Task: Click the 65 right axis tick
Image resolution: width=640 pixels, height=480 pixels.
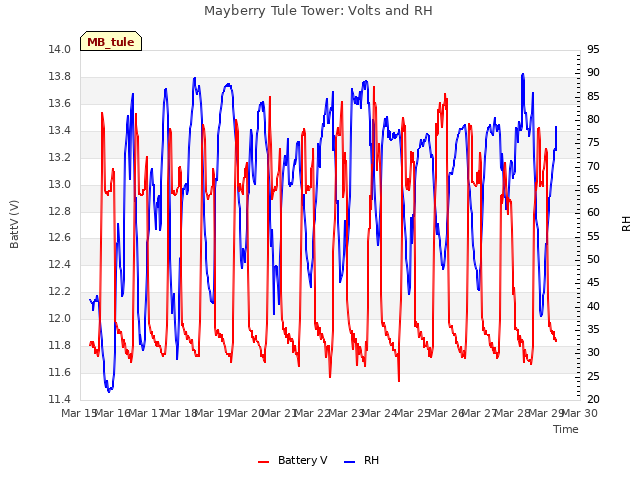Action: [x=593, y=190]
